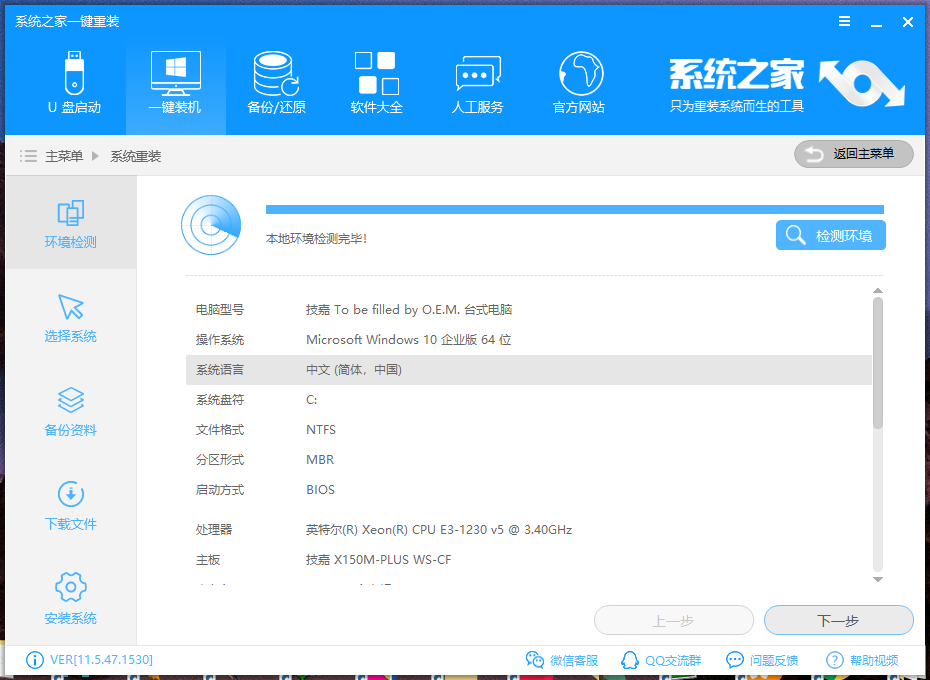Viewport: 930px width, 680px height.
Task: Click the version info icon in the status bar
Action: pyautogui.click(x=35, y=660)
